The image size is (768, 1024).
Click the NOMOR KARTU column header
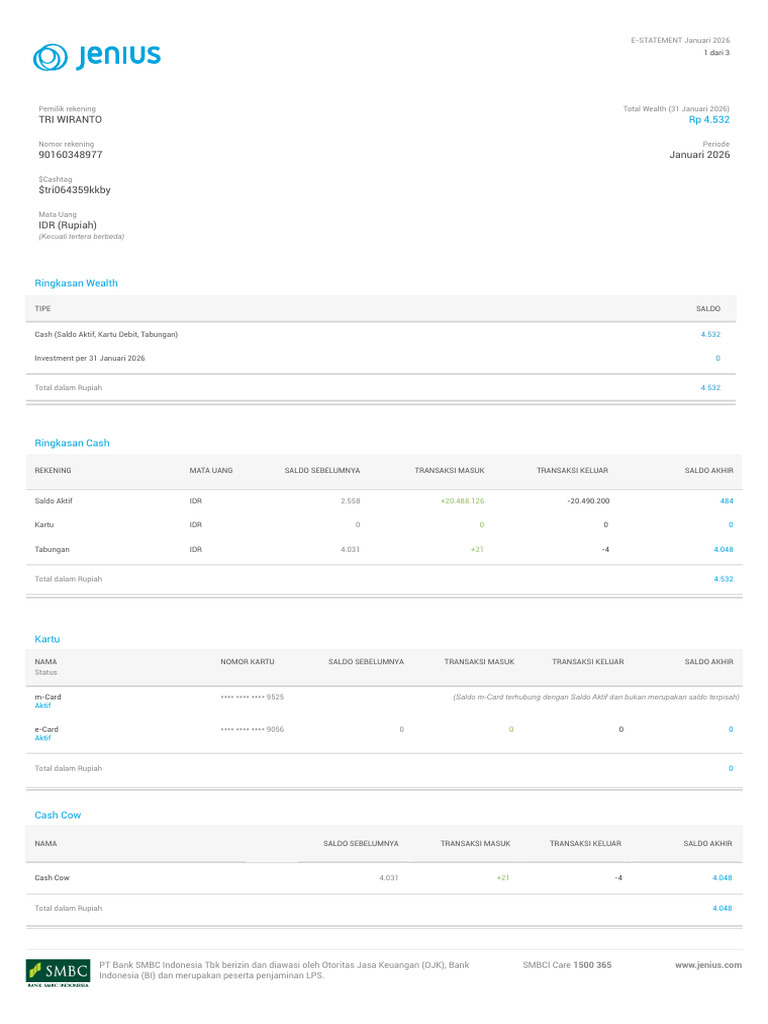(x=247, y=662)
